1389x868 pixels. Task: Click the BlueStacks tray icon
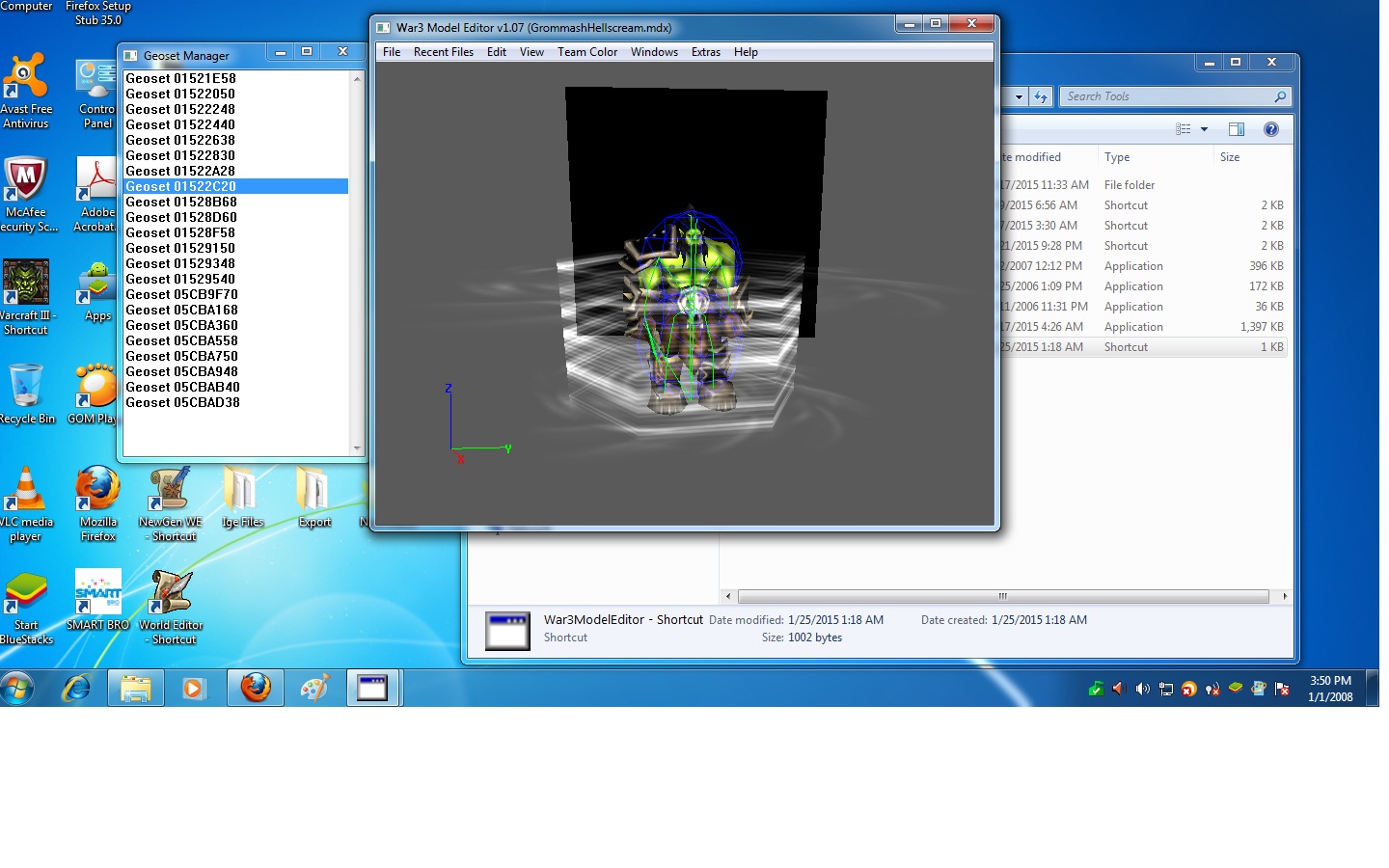[1235, 689]
